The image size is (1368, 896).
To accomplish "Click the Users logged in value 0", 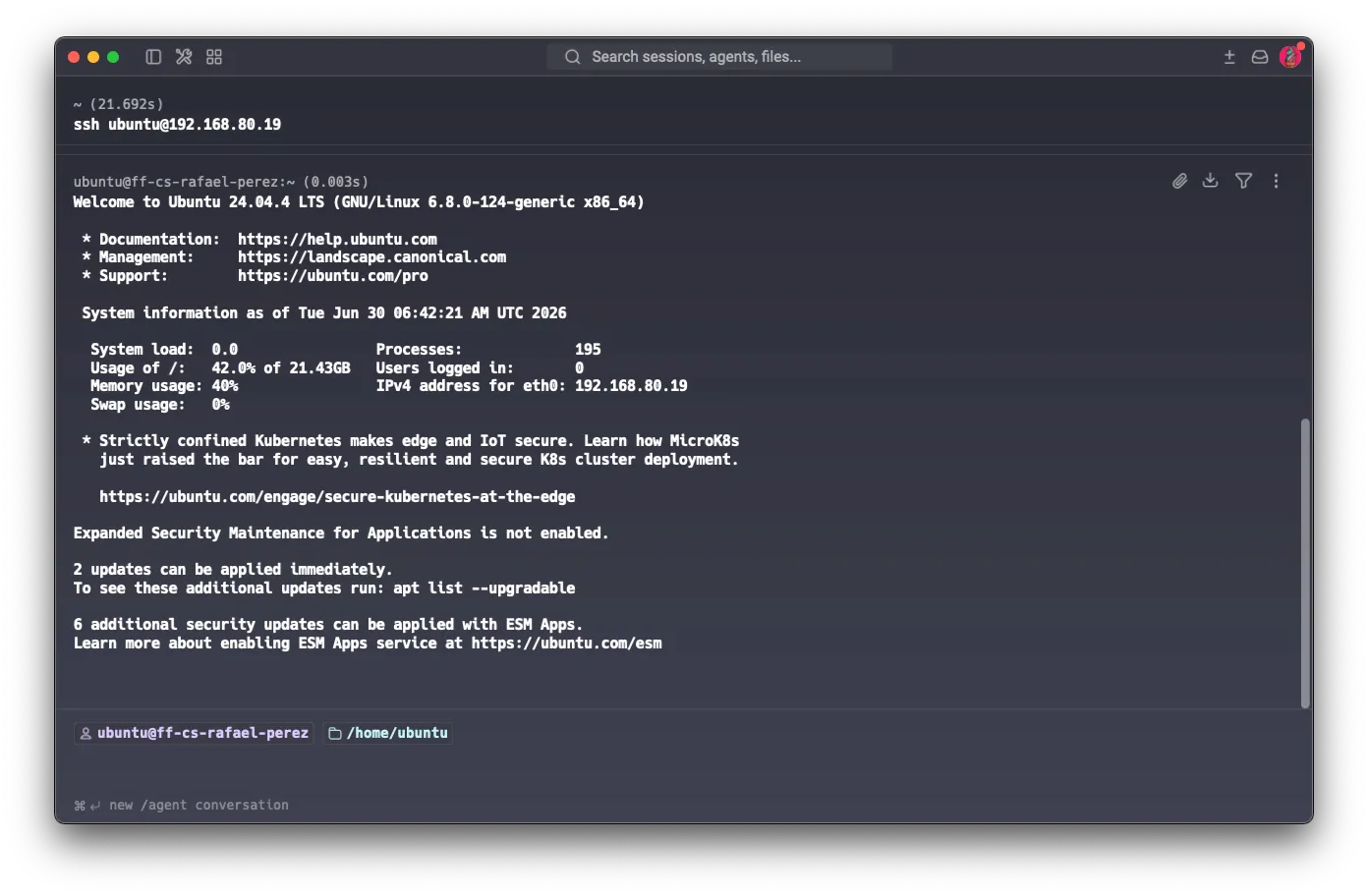I will pos(579,368).
